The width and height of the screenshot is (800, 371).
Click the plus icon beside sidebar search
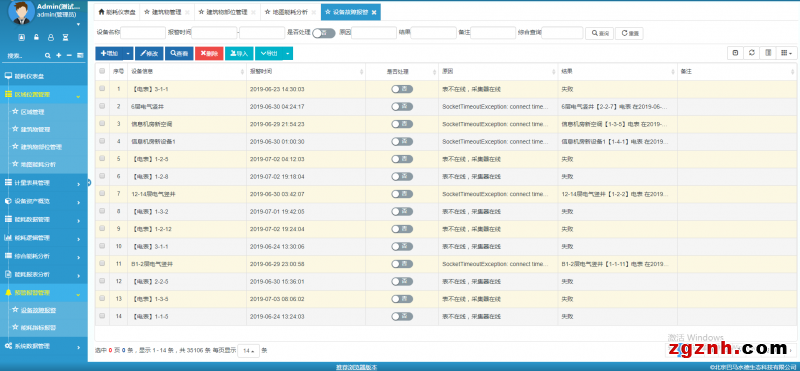[x=59, y=55]
